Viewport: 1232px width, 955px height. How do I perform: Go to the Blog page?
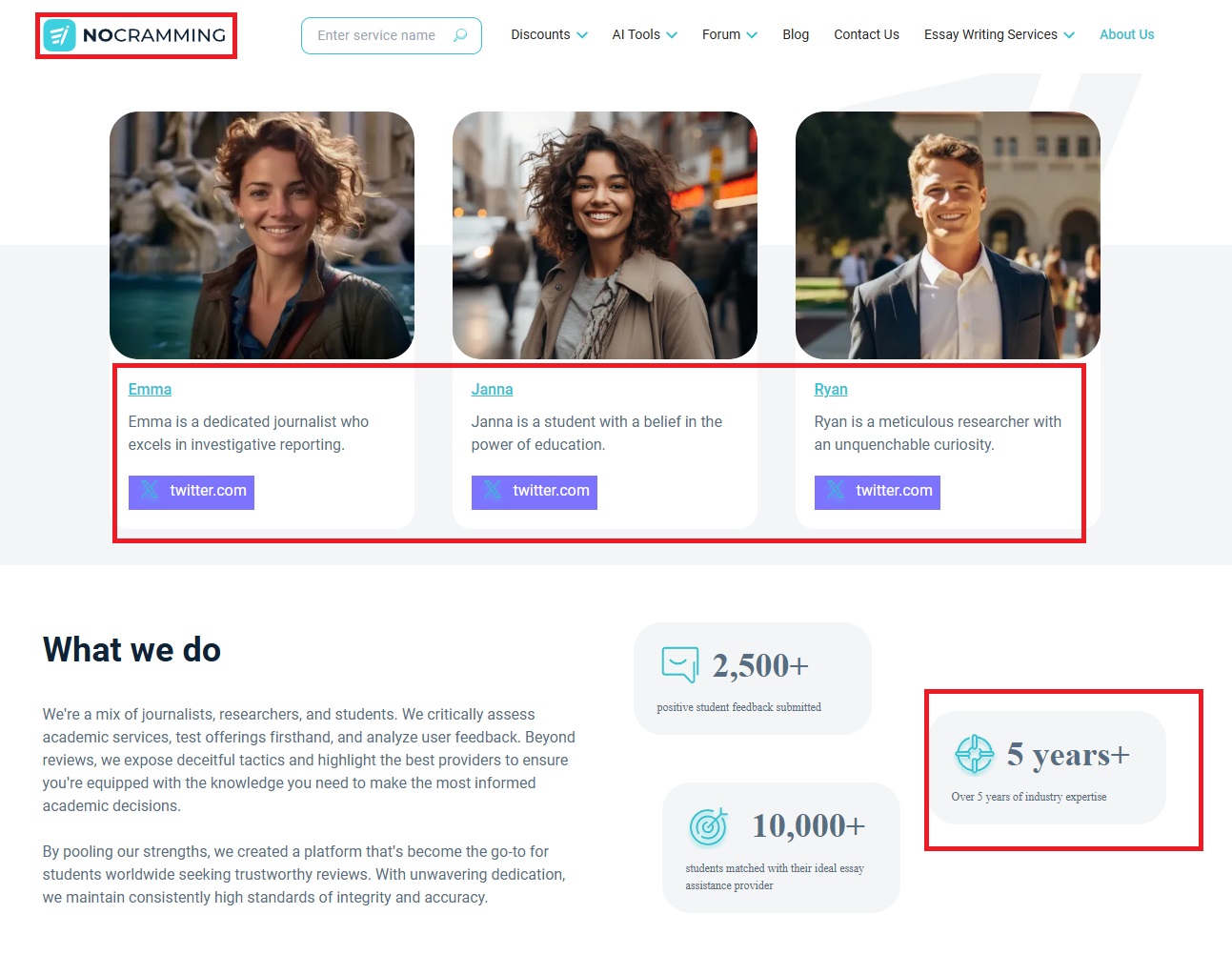coord(796,35)
